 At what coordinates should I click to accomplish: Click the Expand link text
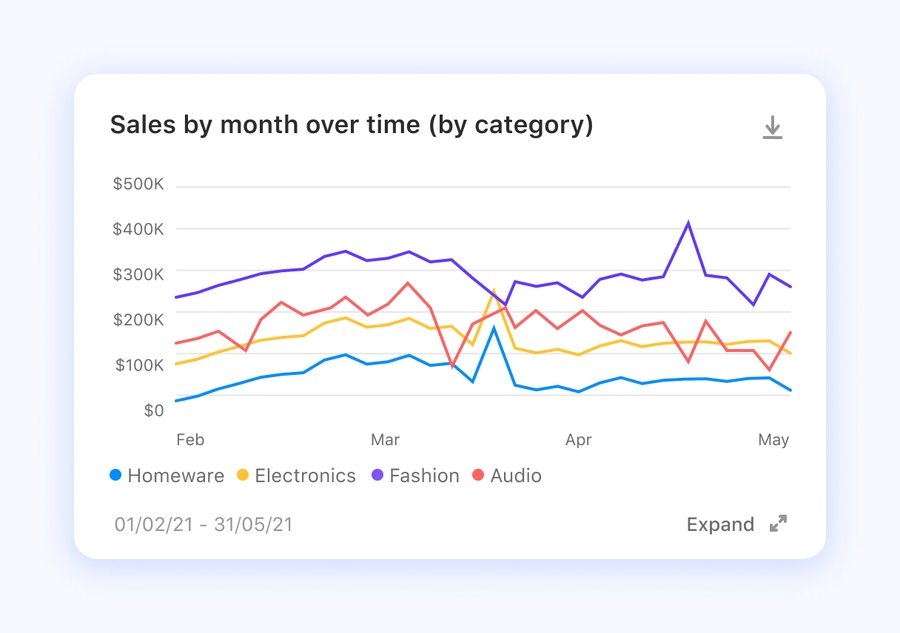(x=720, y=524)
